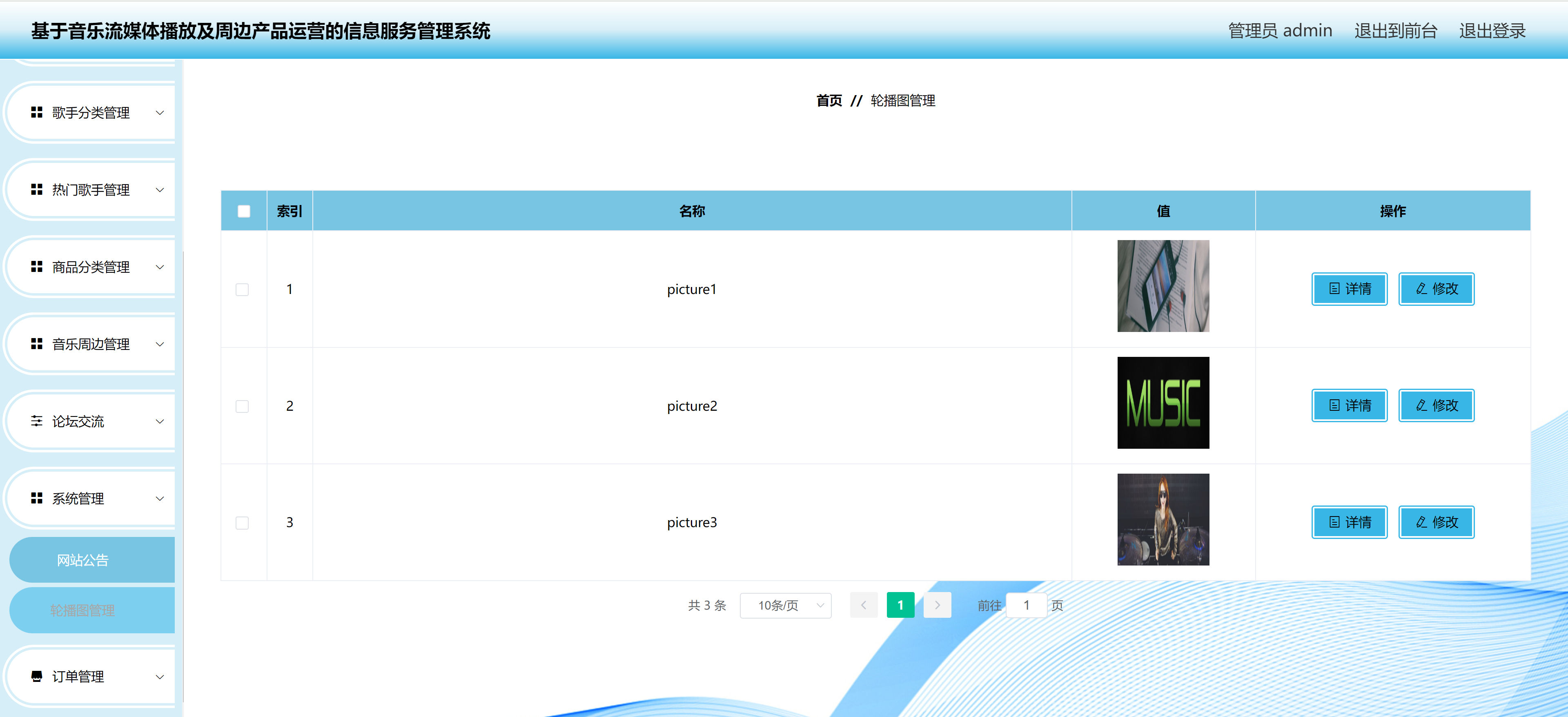Click next page arrow in pagination
This screenshot has width=1568, height=717.
pos(937,606)
